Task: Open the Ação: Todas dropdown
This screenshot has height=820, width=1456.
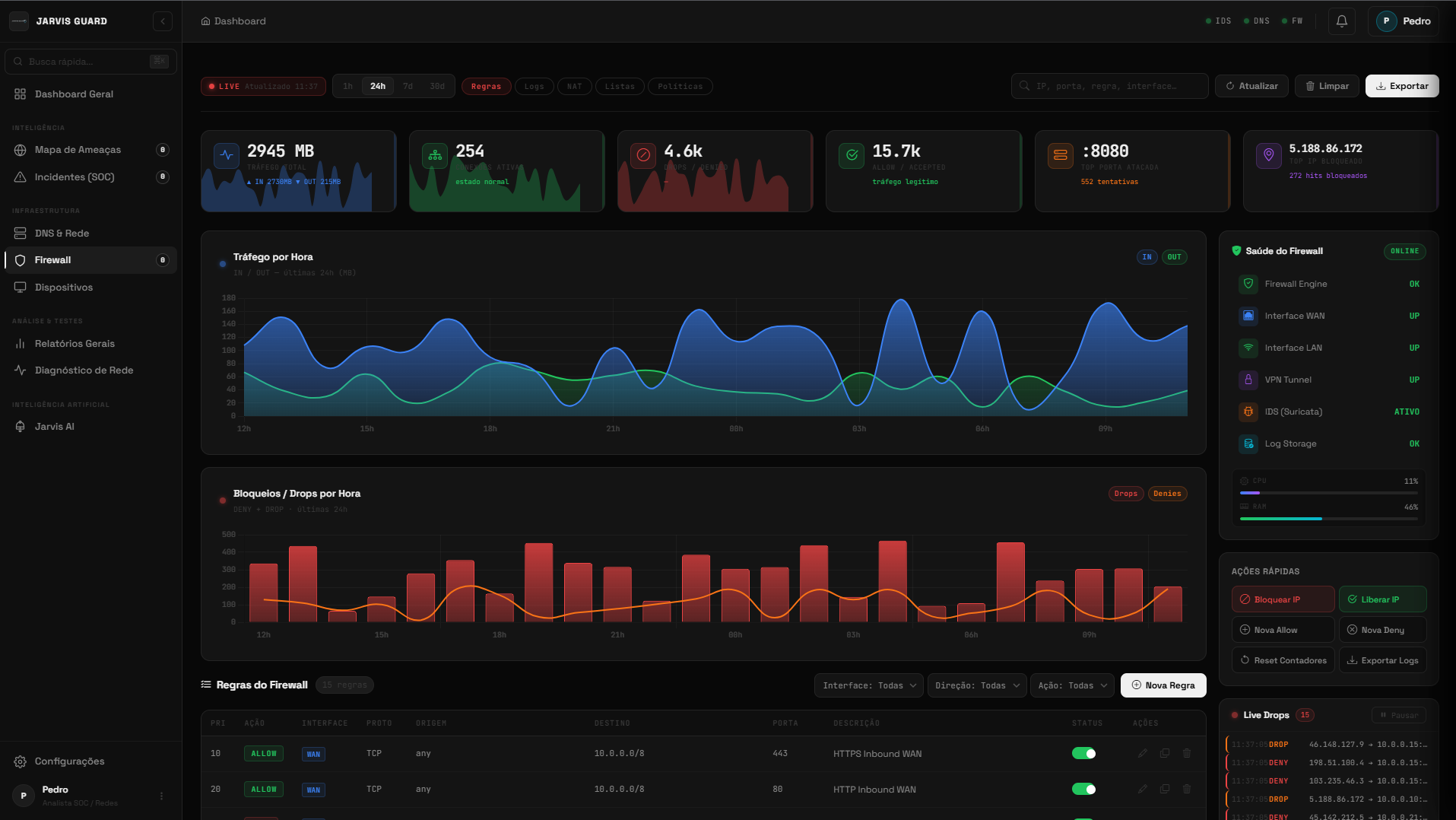Action: pyautogui.click(x=1071, y=685)
